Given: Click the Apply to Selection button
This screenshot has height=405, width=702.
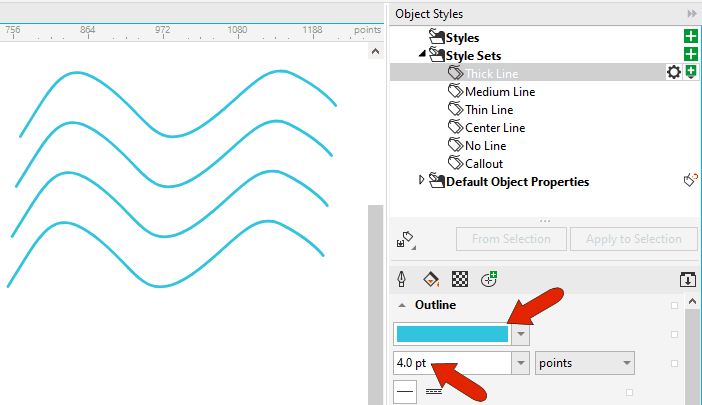Looking at the screenshot, I should click(632, 239).
